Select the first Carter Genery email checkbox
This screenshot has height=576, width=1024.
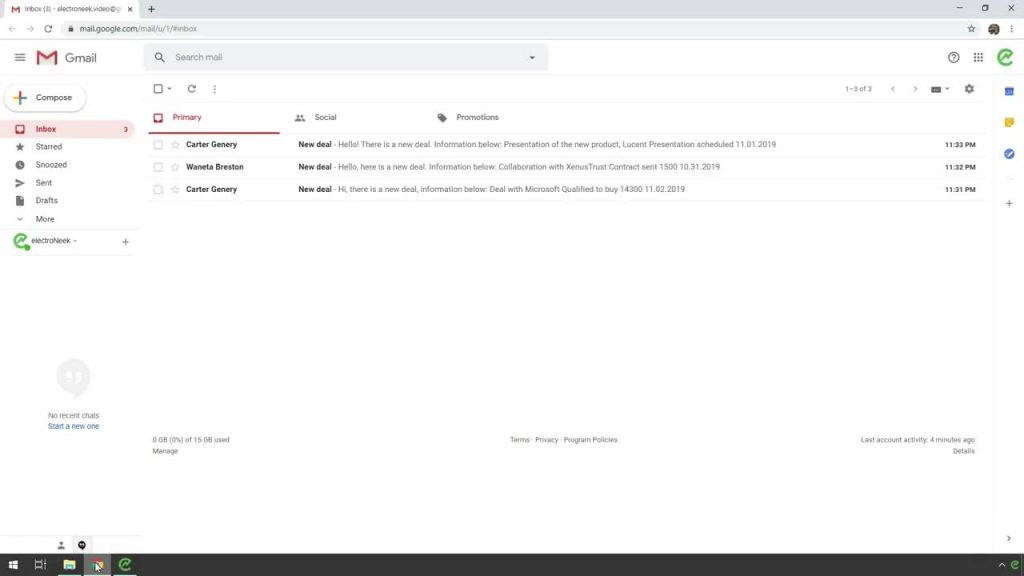[158, 145]
